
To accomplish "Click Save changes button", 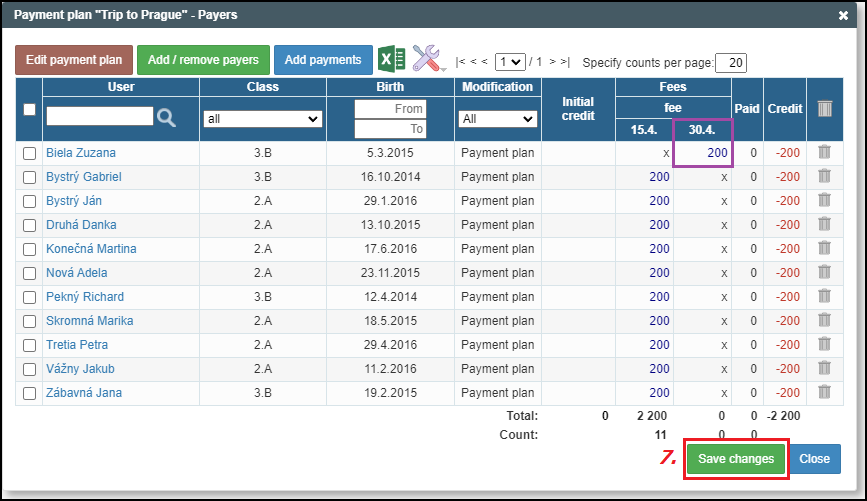I will (735, 458).
